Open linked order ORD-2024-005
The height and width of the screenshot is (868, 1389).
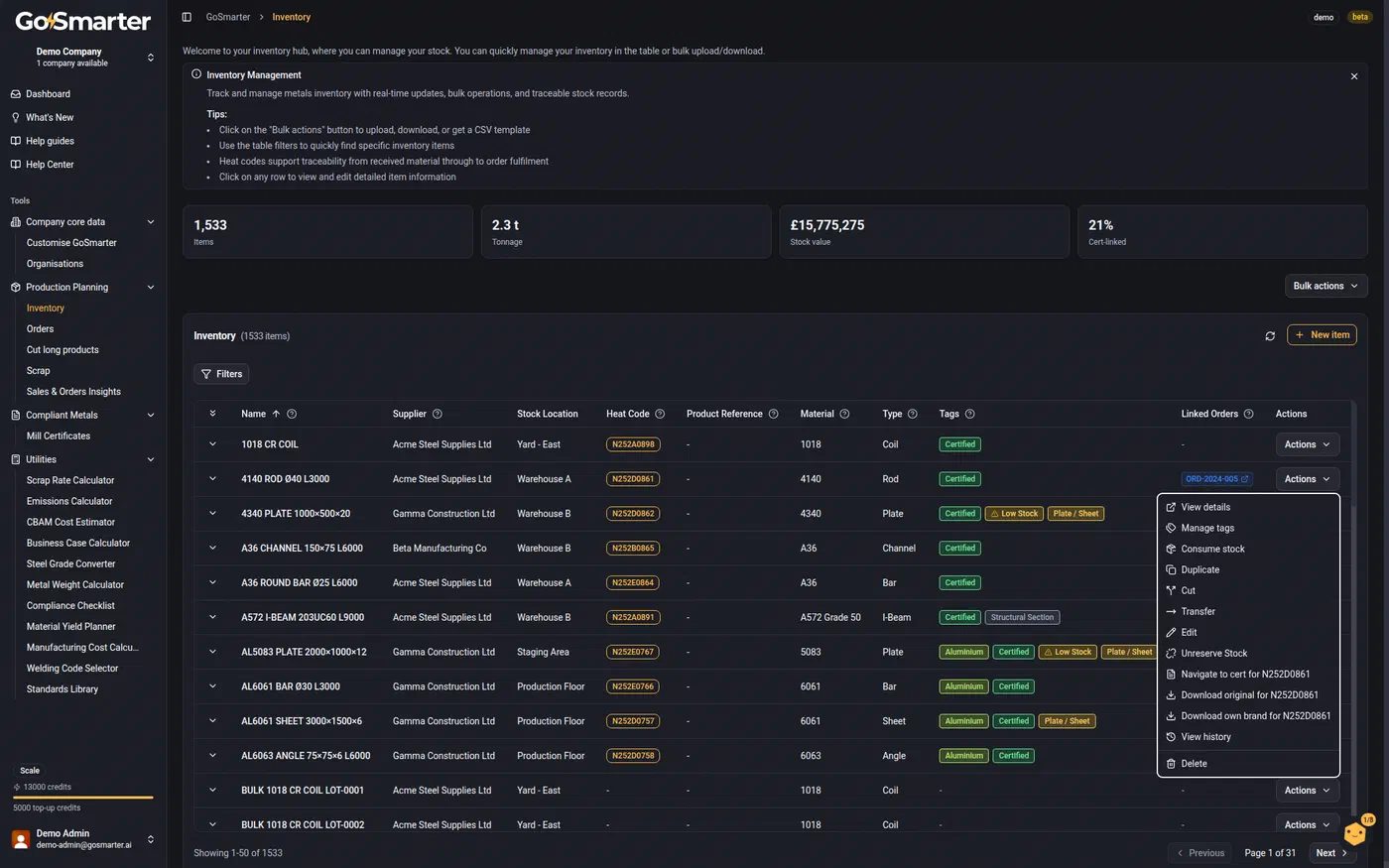pos(1217,479)
